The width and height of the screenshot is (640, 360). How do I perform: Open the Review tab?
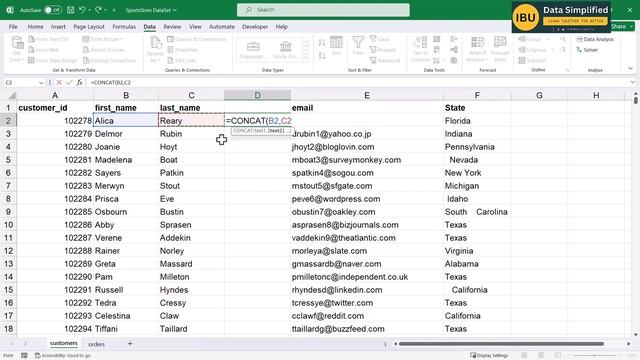[172, 27]
